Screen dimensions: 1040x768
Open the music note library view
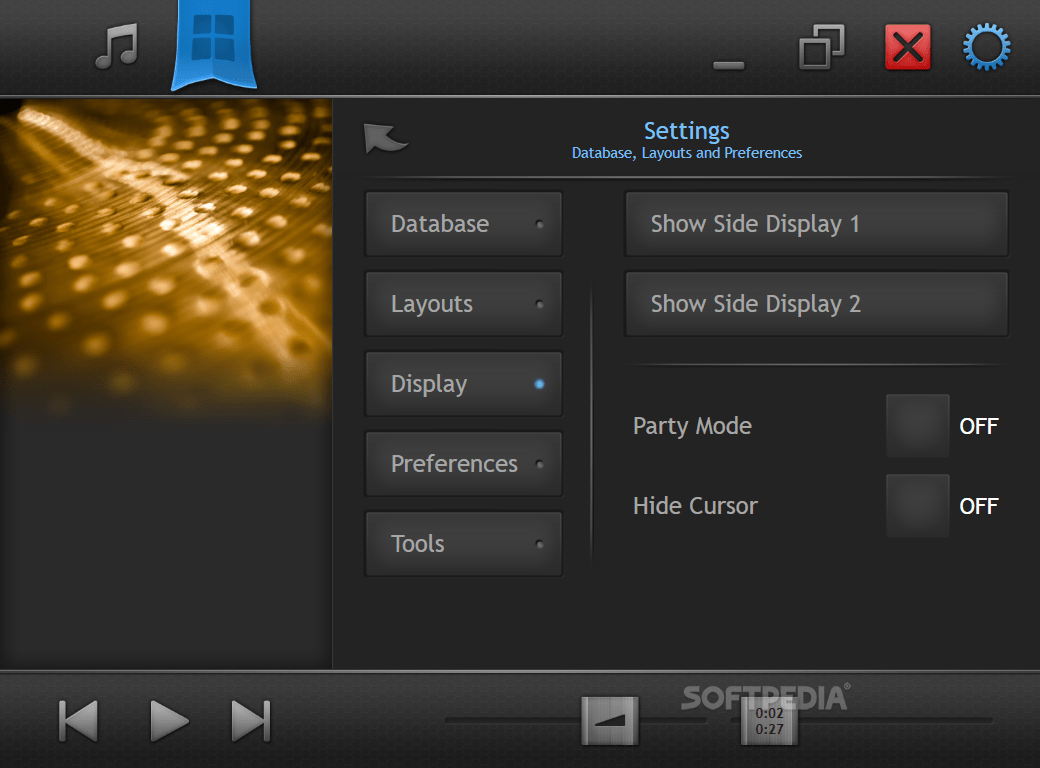(x=117, y=46)
